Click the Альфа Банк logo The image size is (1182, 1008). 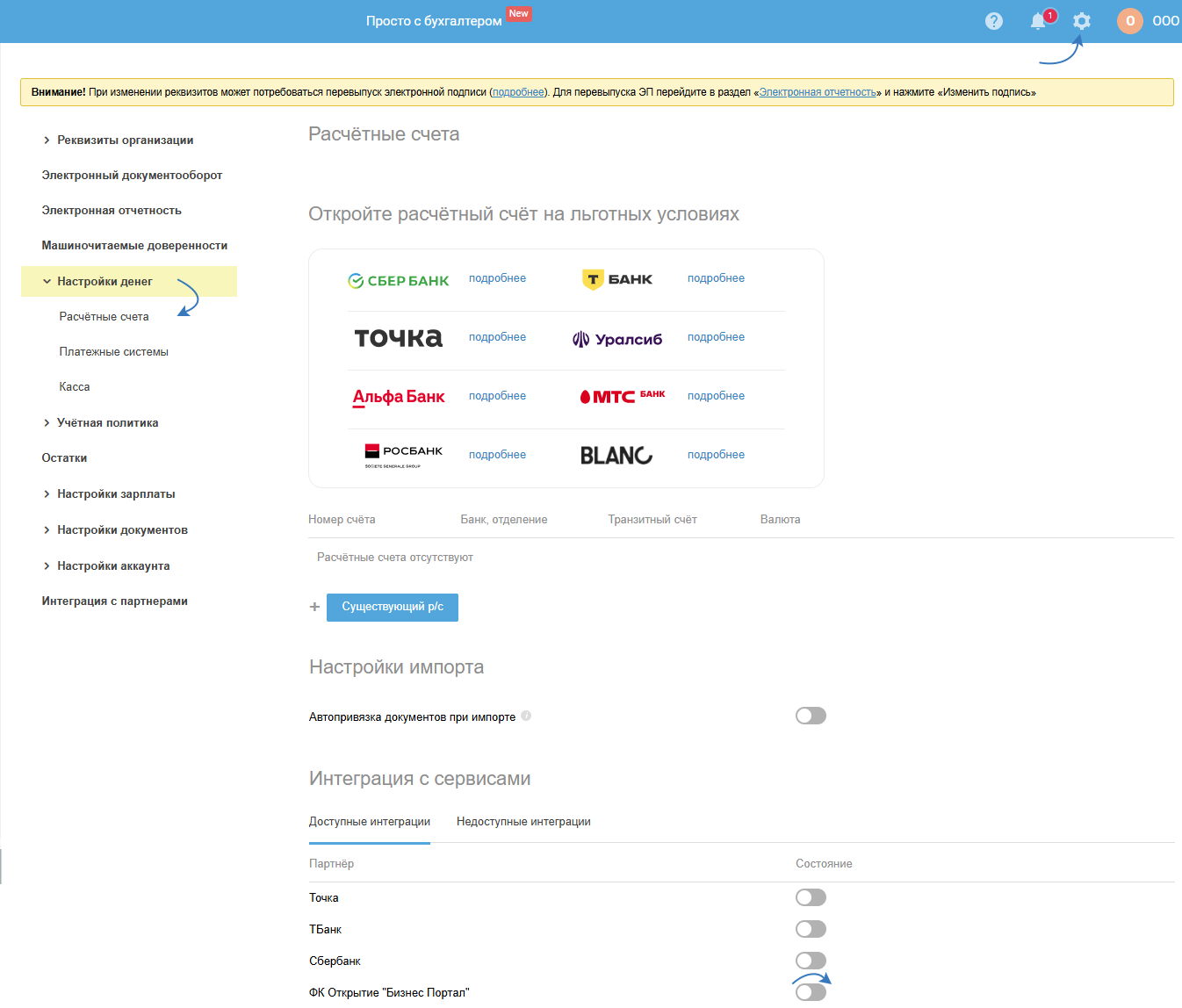point(399,397)
